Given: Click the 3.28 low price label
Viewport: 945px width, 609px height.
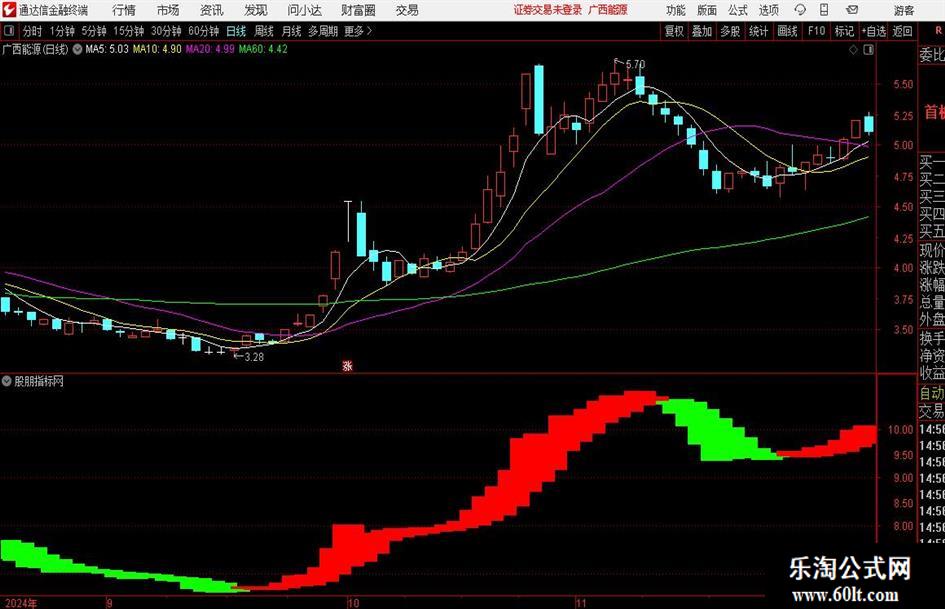Looking at the screenshot, I should 254,356.
